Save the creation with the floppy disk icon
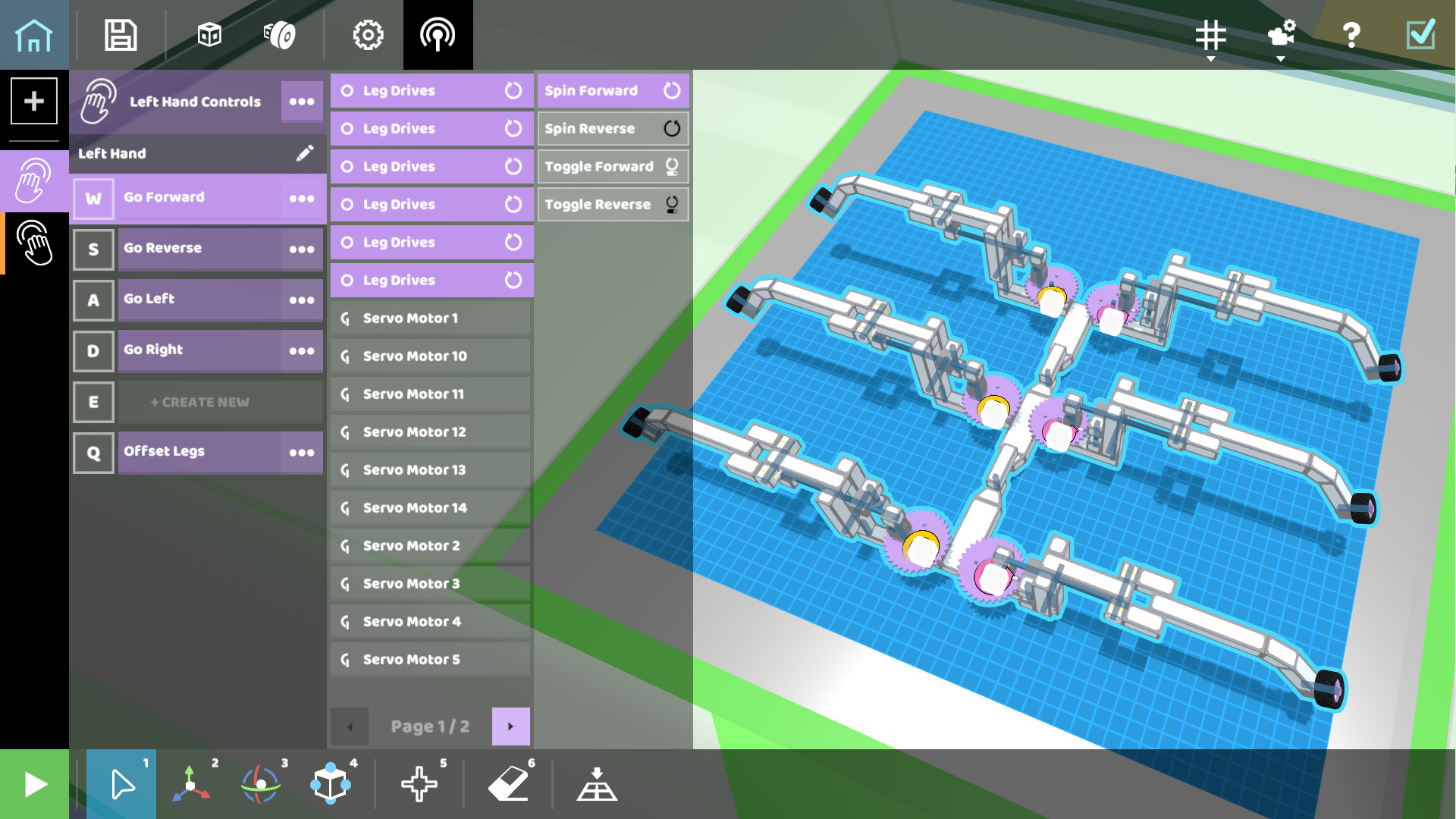 [x=121, y=34]
